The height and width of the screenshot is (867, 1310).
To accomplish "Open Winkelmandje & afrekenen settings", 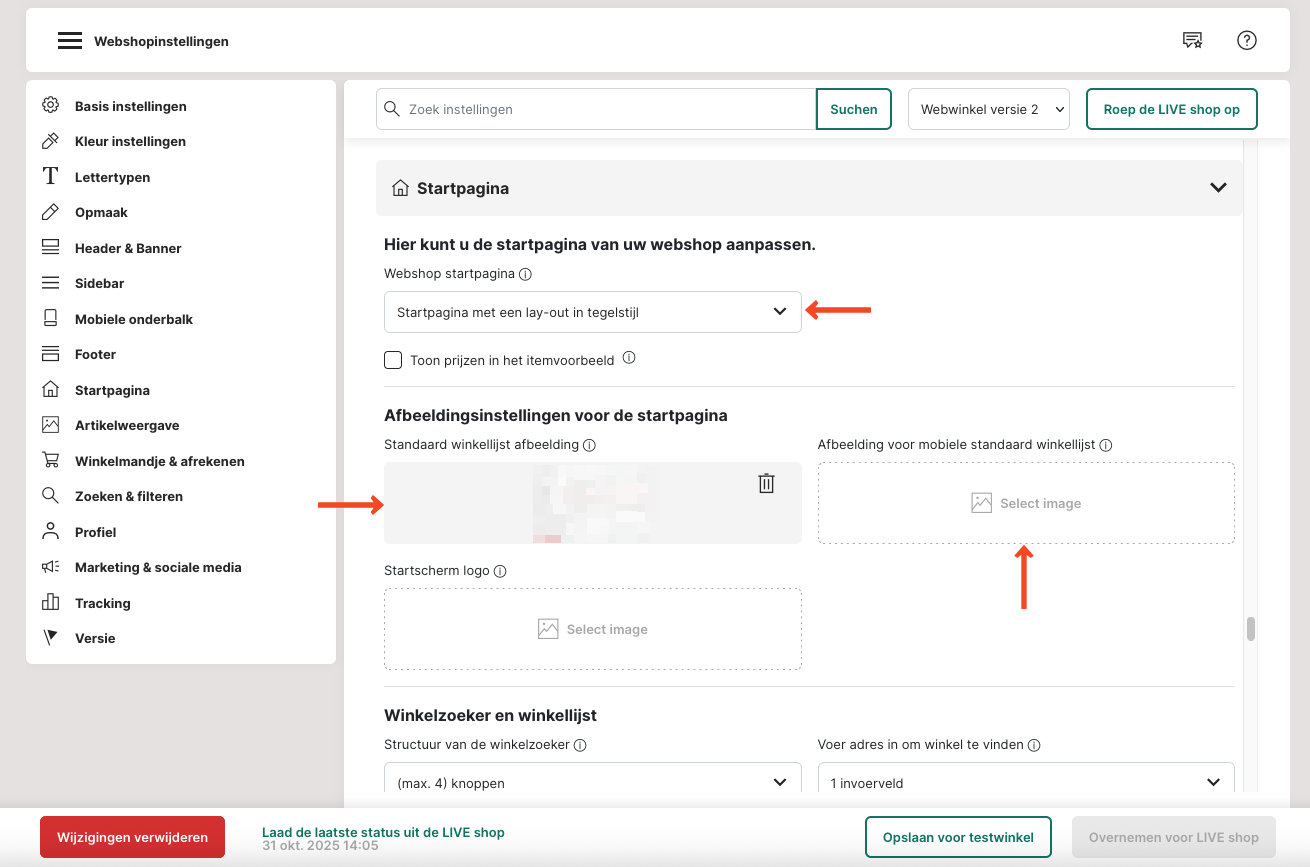I will click(x=159, y=461).
